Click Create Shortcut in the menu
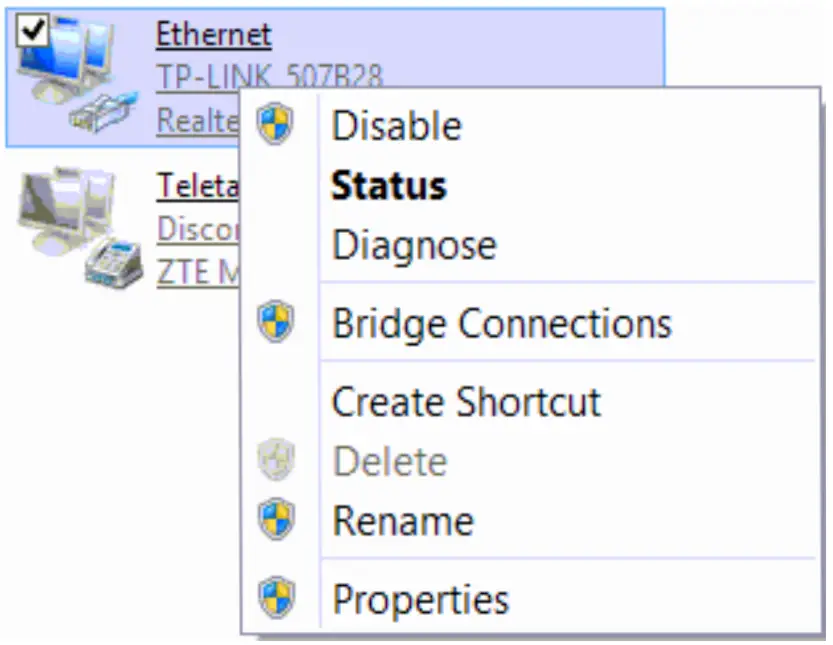This screenshot has height=645, width=833. [x=466, y=402]
